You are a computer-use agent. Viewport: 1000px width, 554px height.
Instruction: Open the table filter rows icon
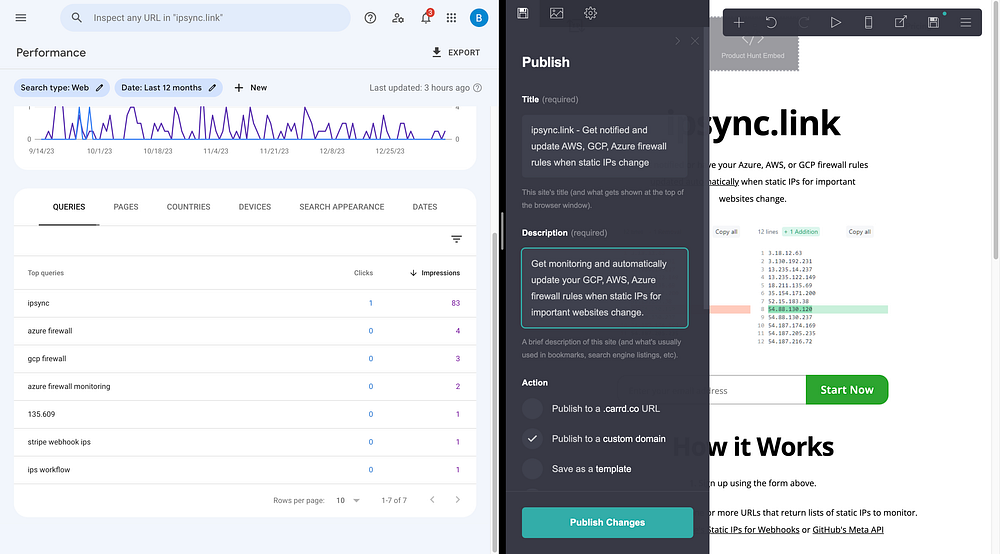tap(457, 239)
